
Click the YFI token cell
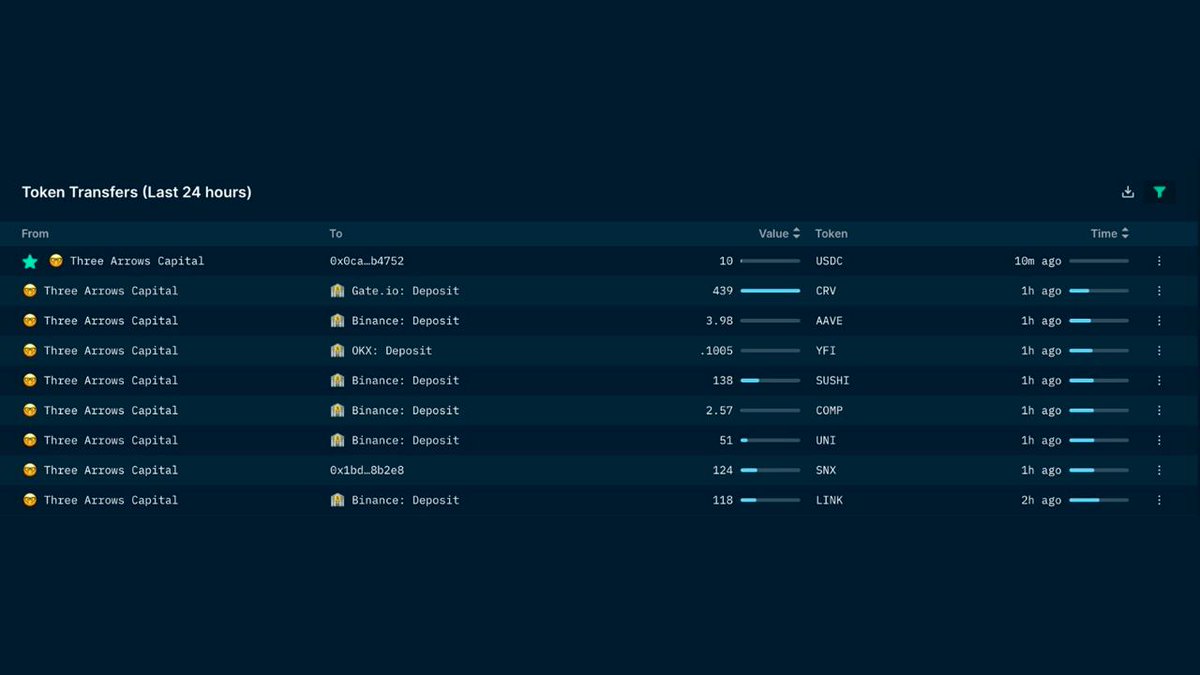click(x=826, y=351)
